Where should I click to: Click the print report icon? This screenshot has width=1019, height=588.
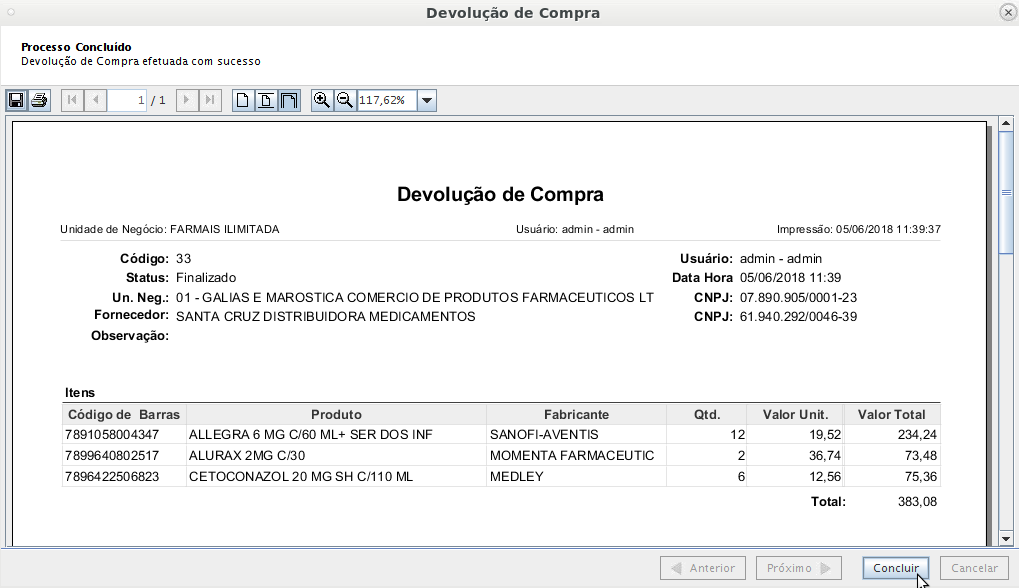(40, 100)
